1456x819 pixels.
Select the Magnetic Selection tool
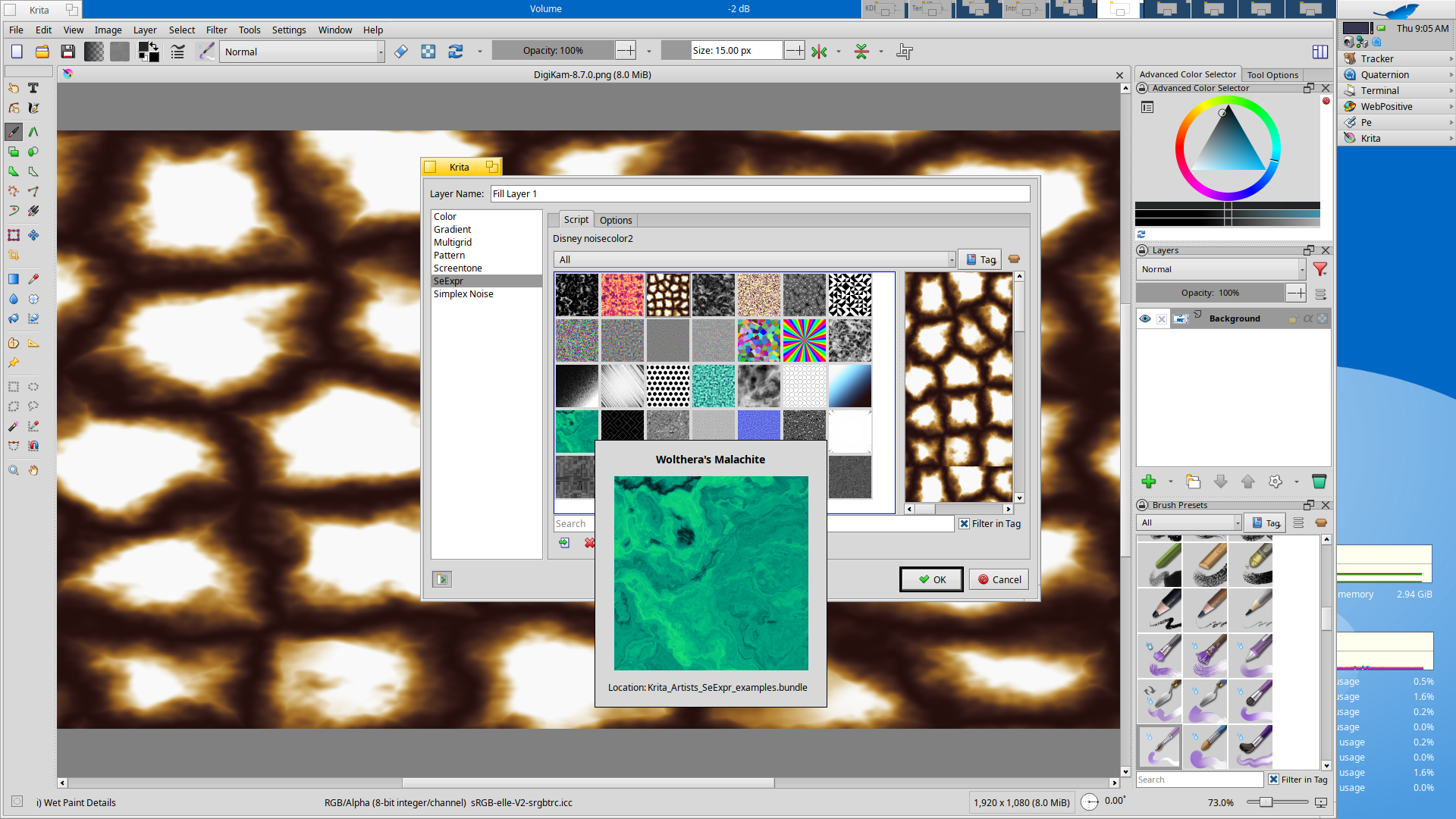[x=33, y=447]
